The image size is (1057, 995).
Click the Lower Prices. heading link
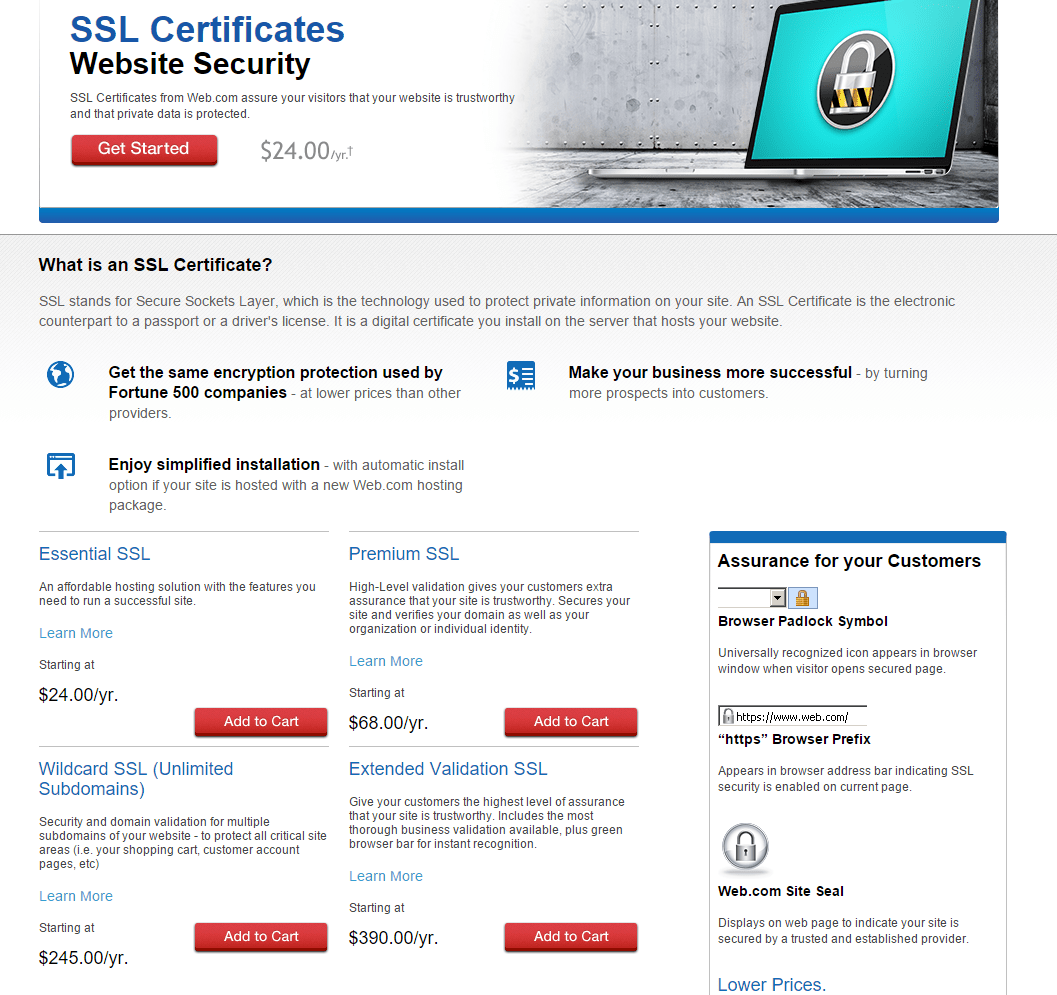[x=772, y=985]
